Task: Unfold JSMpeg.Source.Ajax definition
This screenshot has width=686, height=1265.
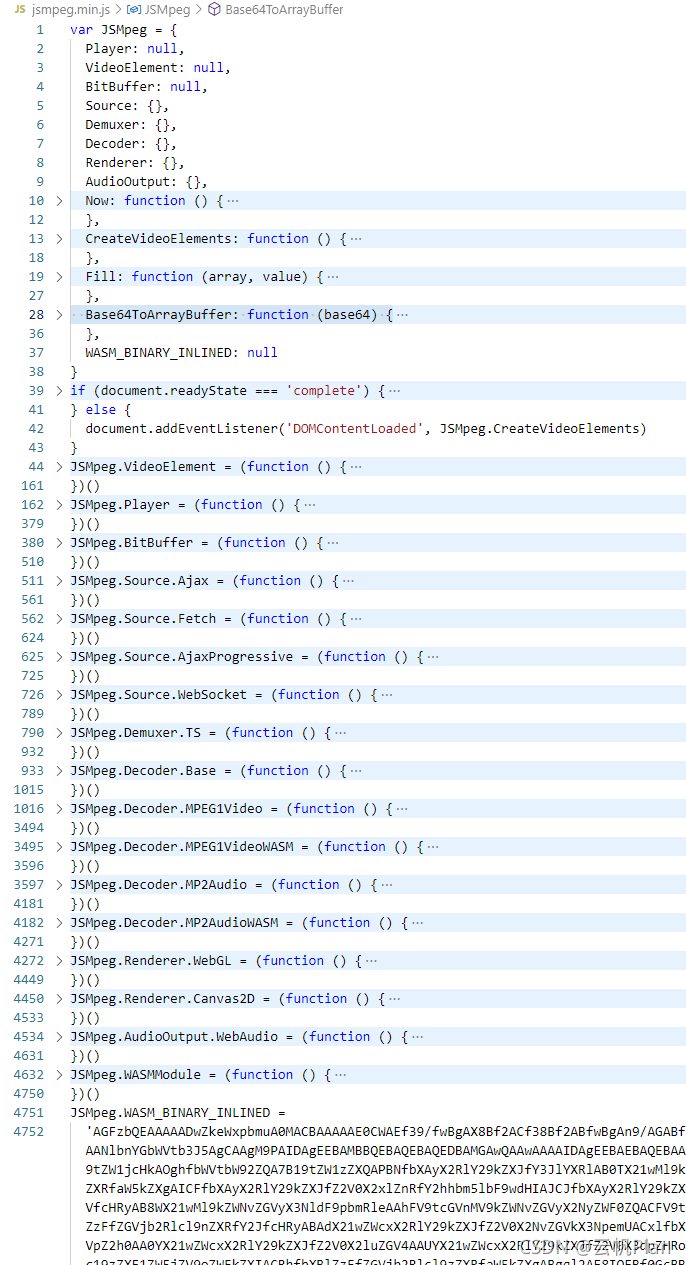Action: click(59, 581)
